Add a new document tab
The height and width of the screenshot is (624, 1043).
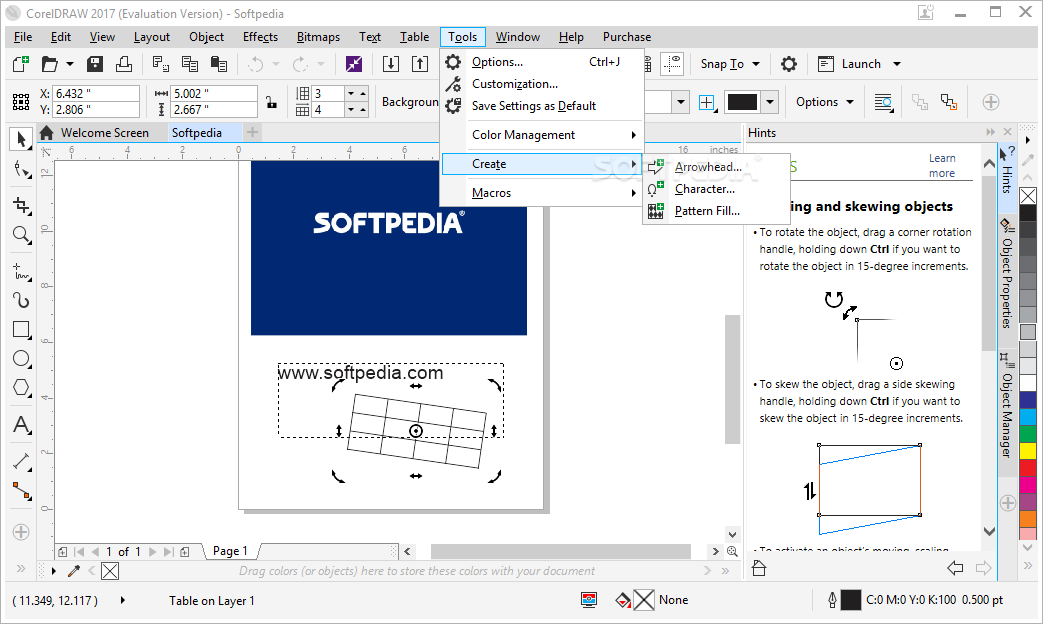pos(252,132)
